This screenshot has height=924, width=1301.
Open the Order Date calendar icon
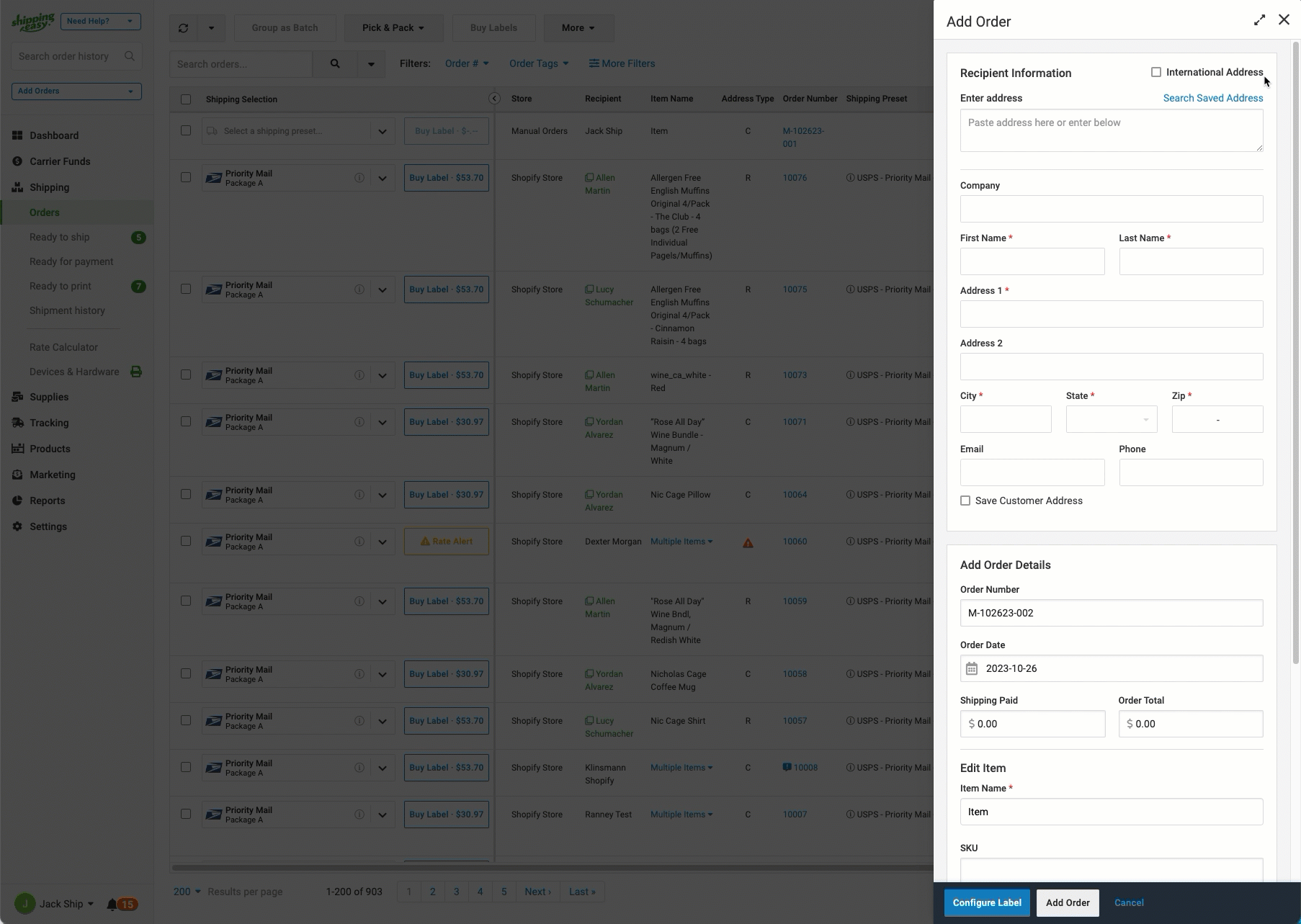[x=972, y=668]
